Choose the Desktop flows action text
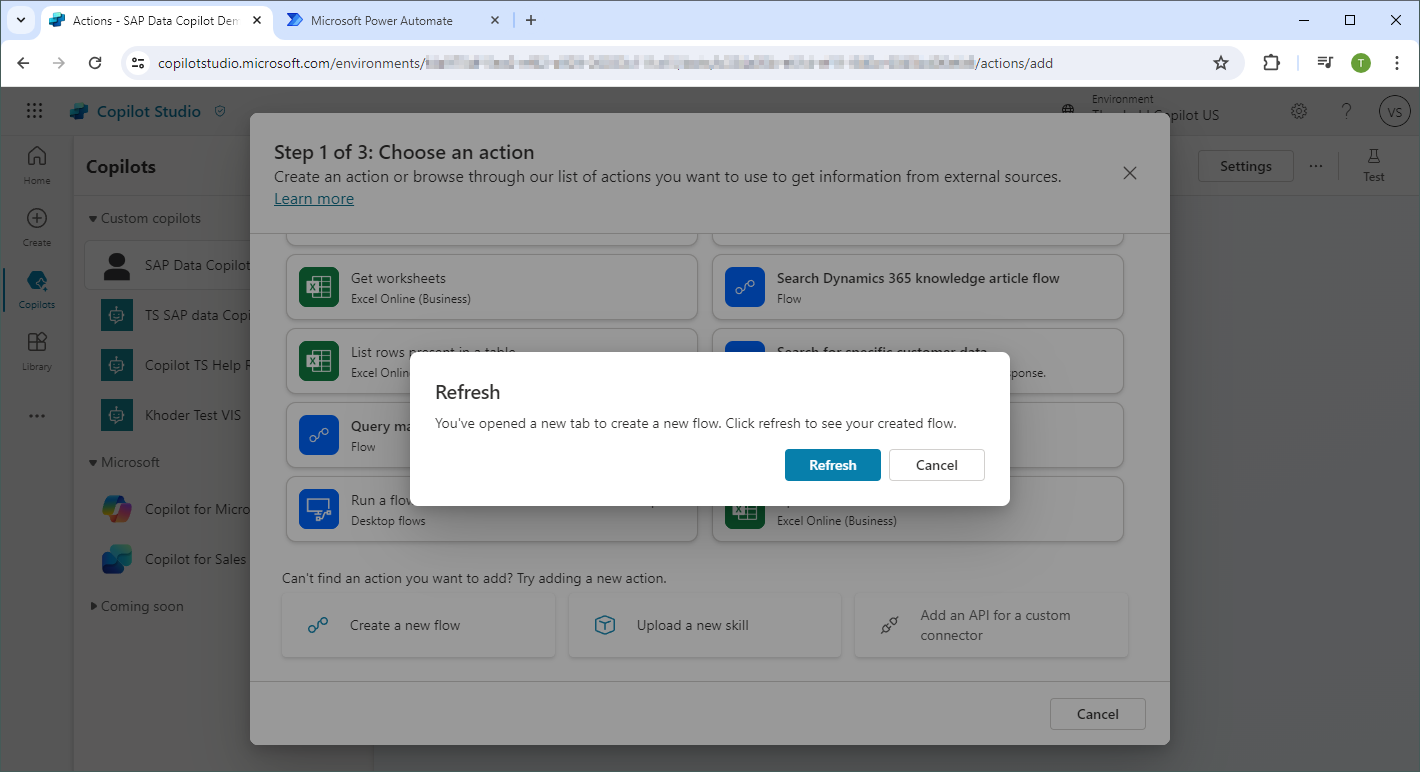 pos(388,521)
